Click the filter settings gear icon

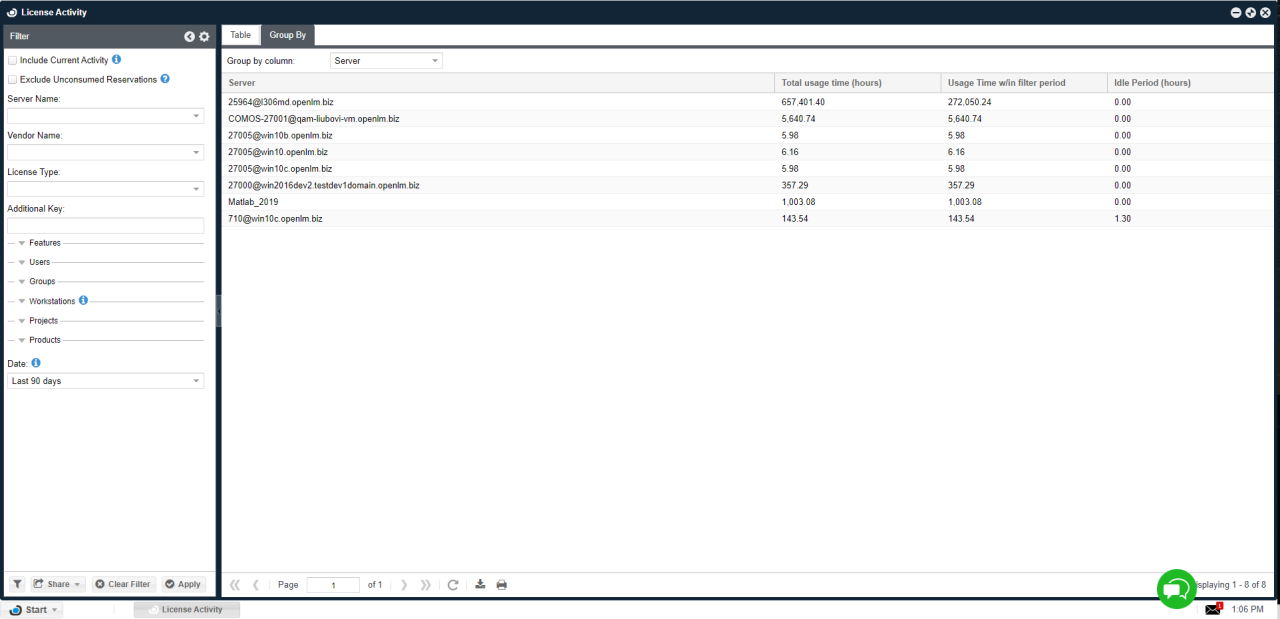(x=205, y=36)
